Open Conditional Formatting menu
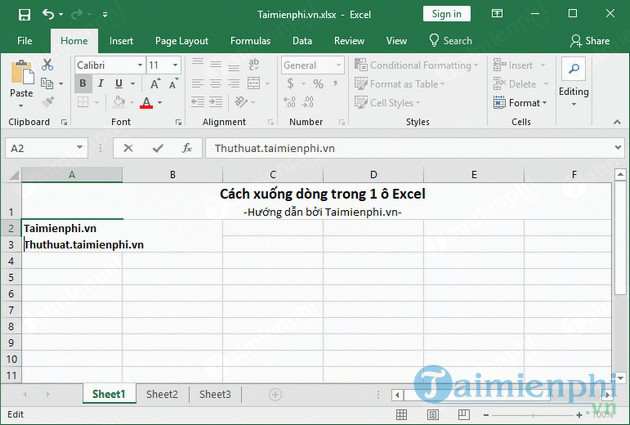630x425 pixels. pos(416,65)
